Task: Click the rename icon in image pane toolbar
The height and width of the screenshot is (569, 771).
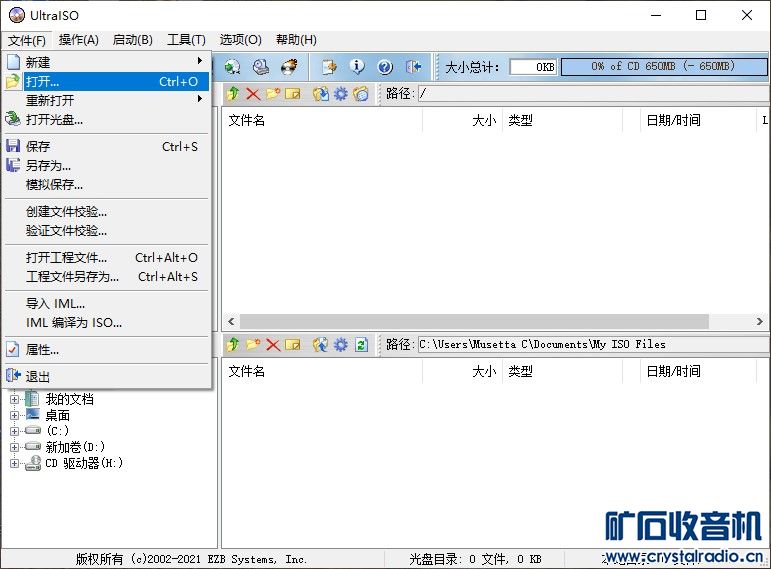Action: coord(293,93)
